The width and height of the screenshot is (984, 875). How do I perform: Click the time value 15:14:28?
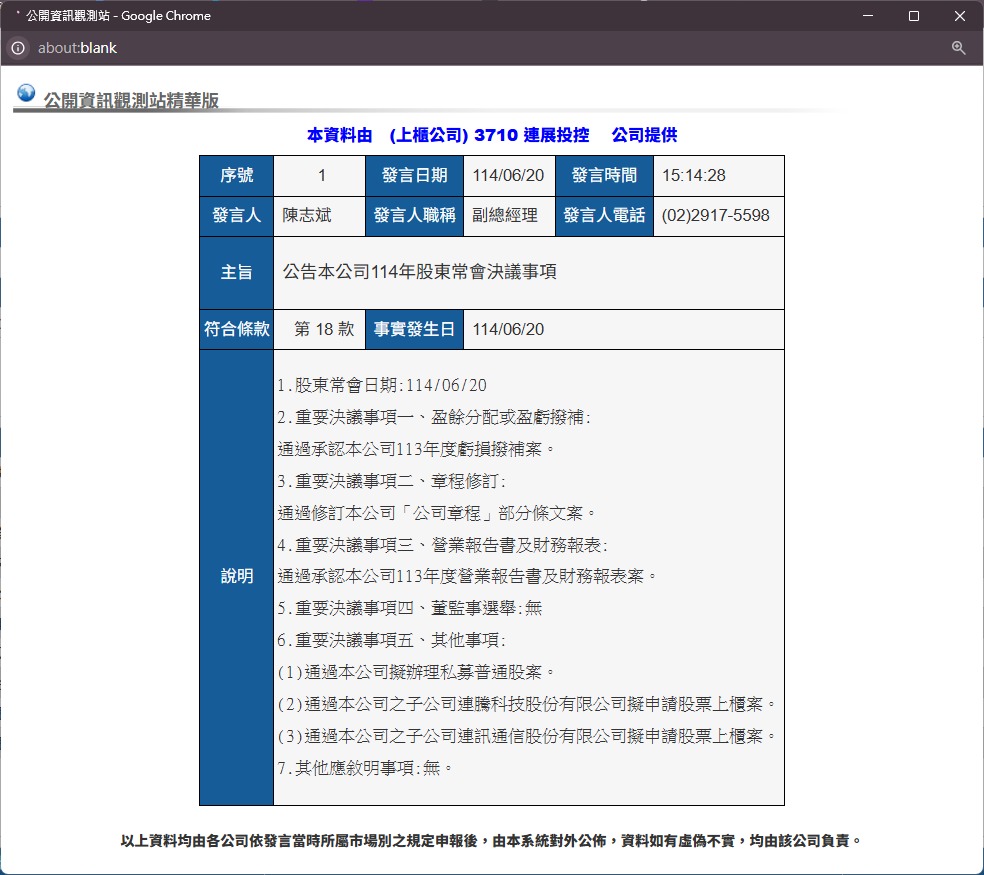click(x=693, y=176)
